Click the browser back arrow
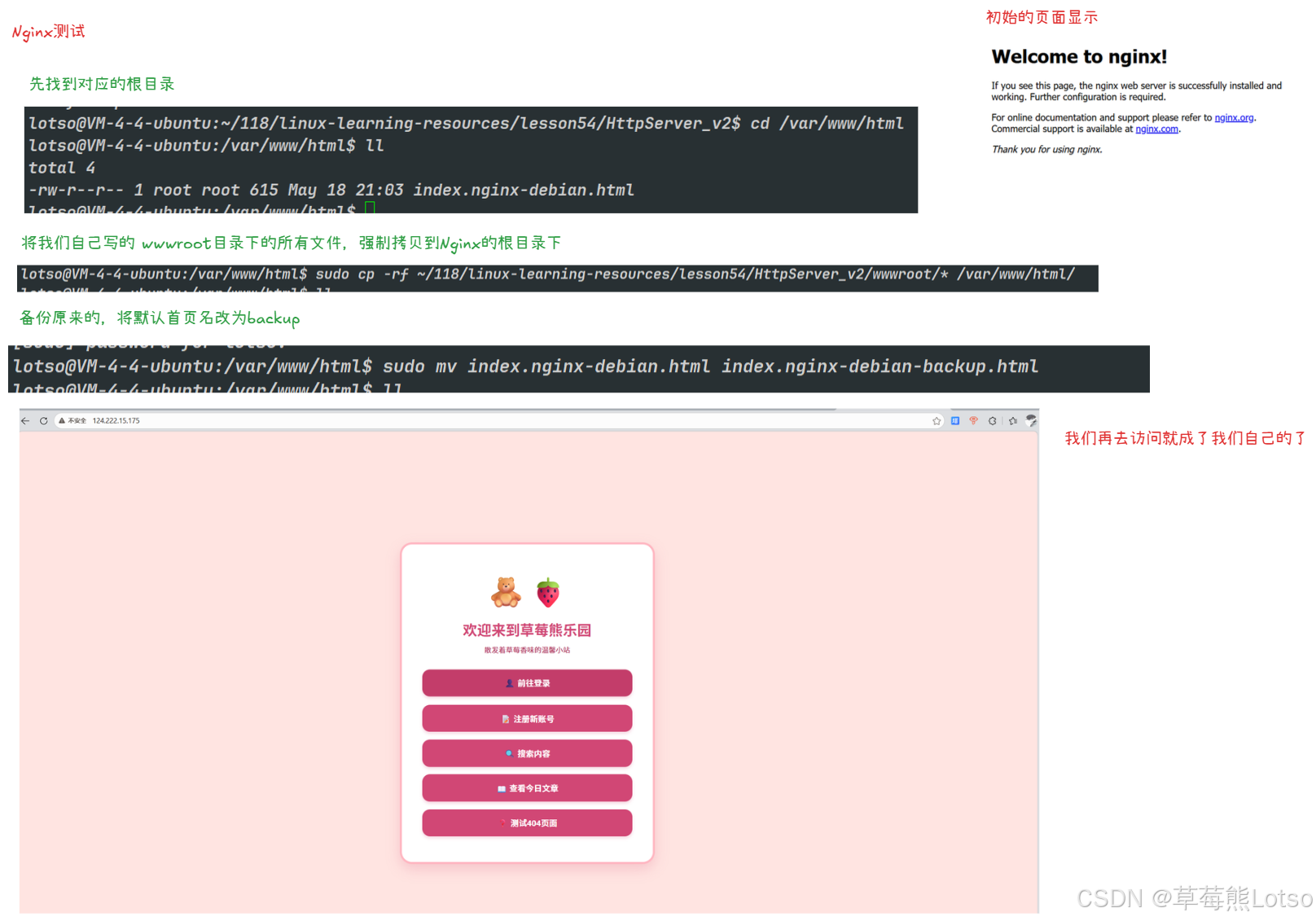The image size is (1316, 921). coord(25,421)
